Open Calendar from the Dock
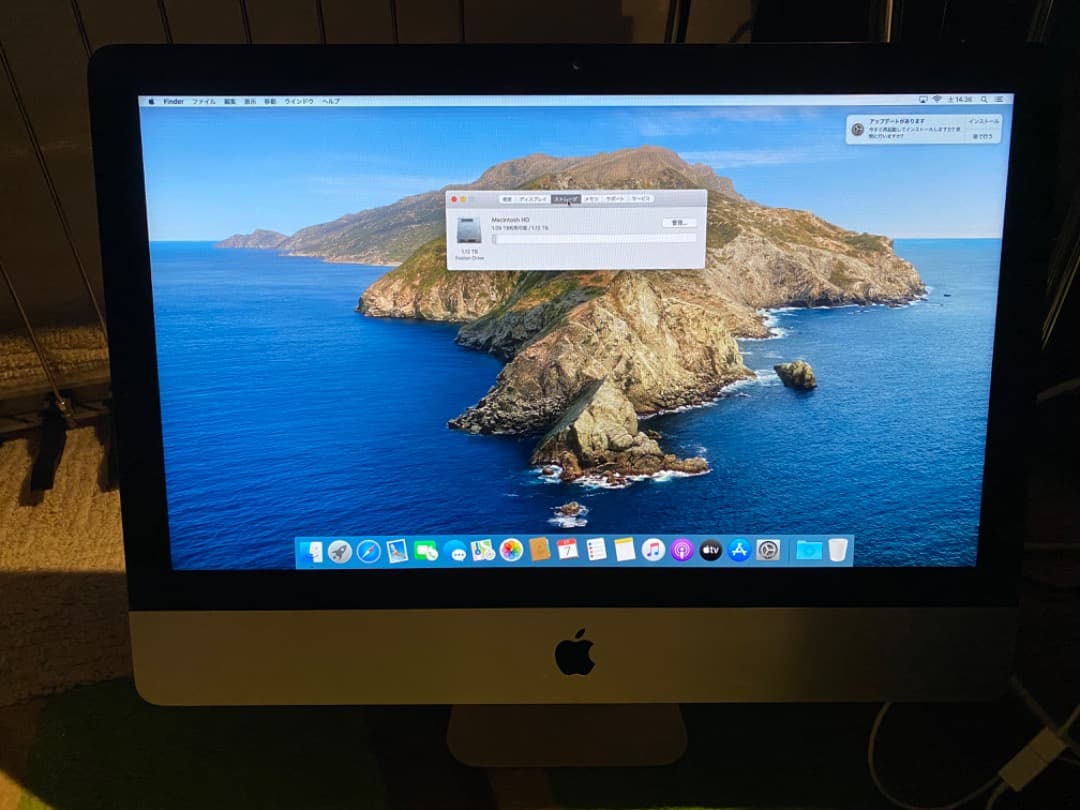The height and width of the screenshot is (810, 1080). click(565, 552)
